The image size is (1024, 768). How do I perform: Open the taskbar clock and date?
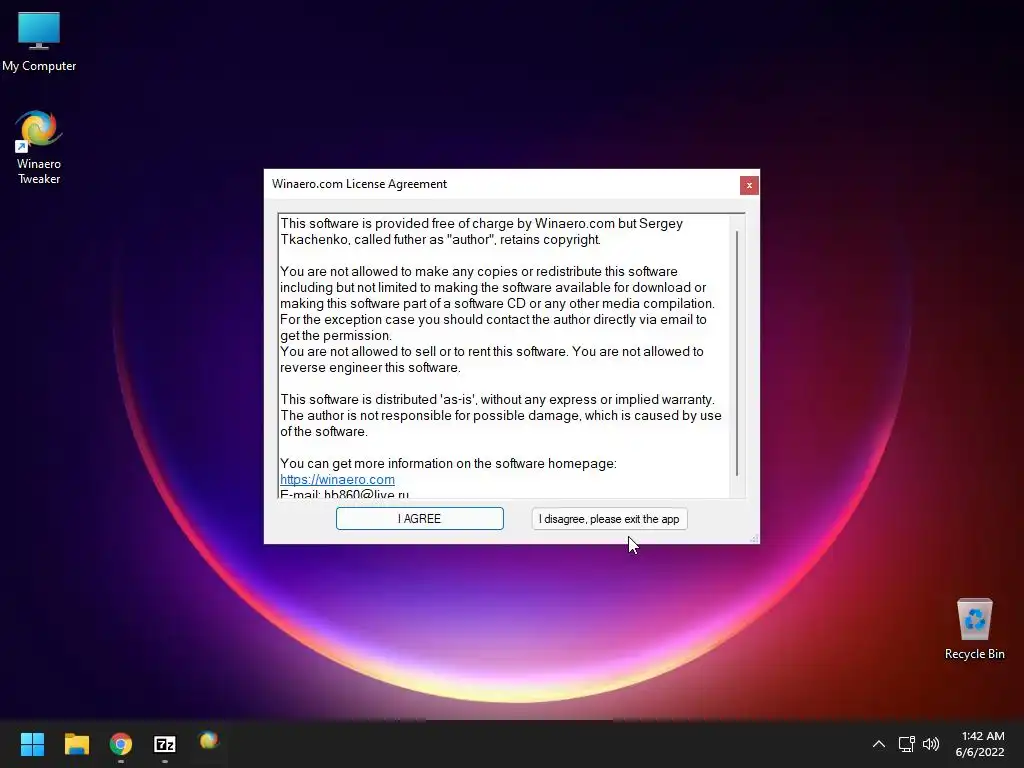(980, 744)
